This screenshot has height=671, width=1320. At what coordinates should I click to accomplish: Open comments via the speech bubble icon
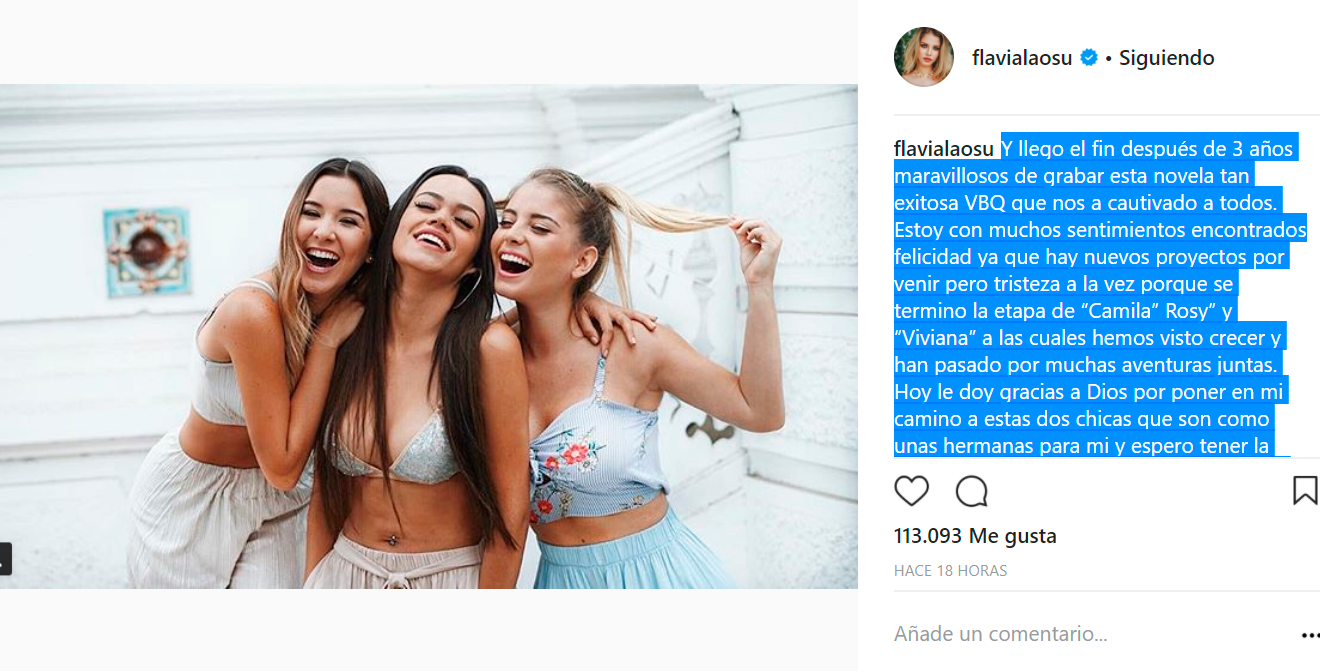971,491
